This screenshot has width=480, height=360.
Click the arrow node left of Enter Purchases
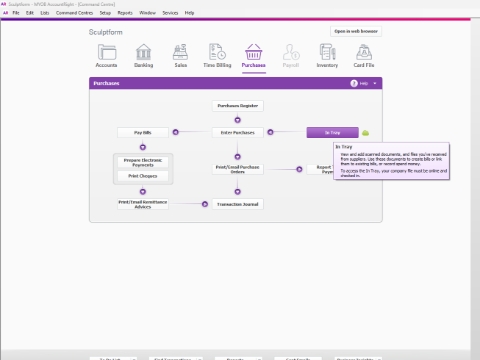pyautogui.click(x=176, y=132)
